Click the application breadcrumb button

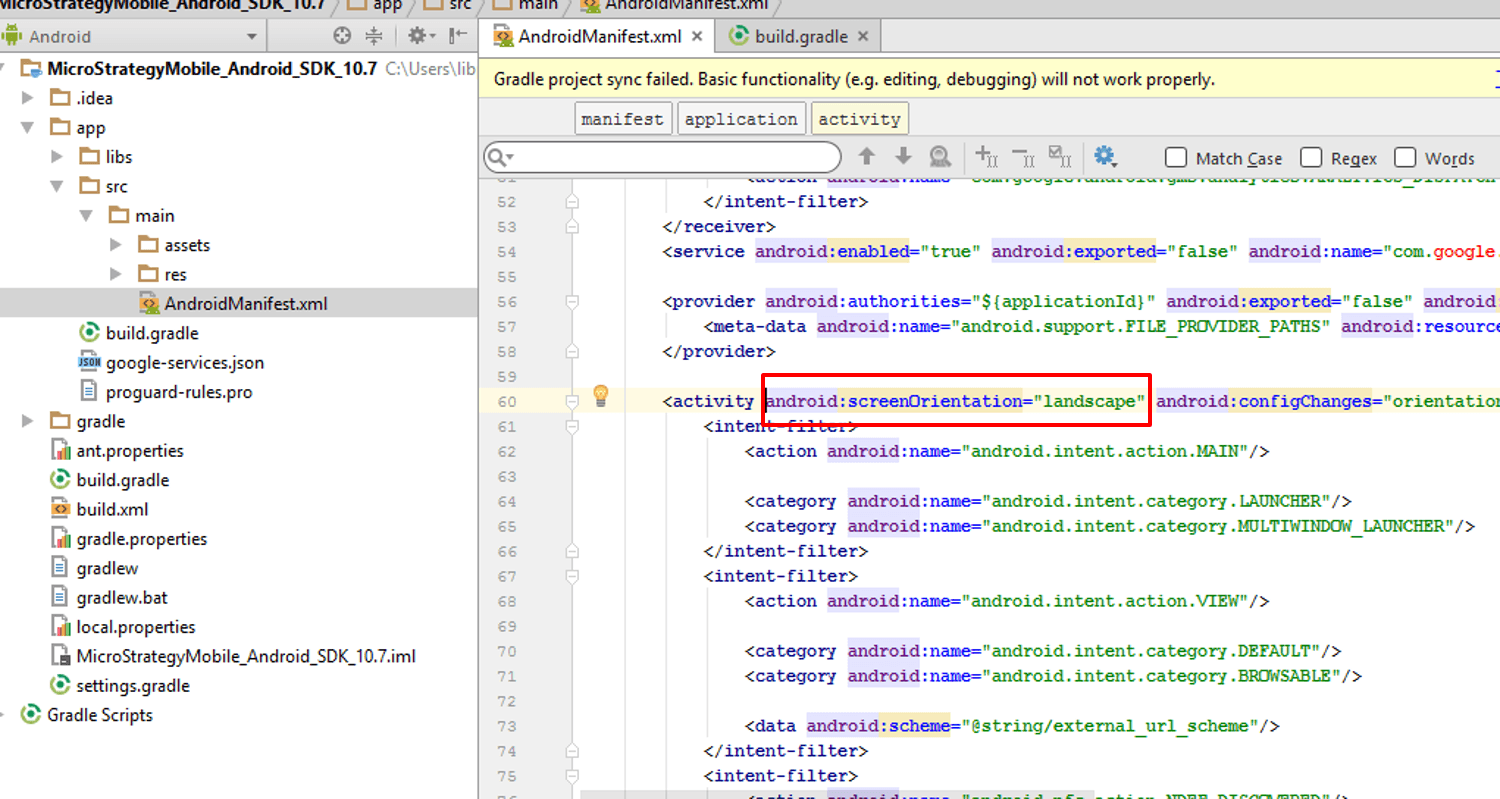tap(741, 119)
